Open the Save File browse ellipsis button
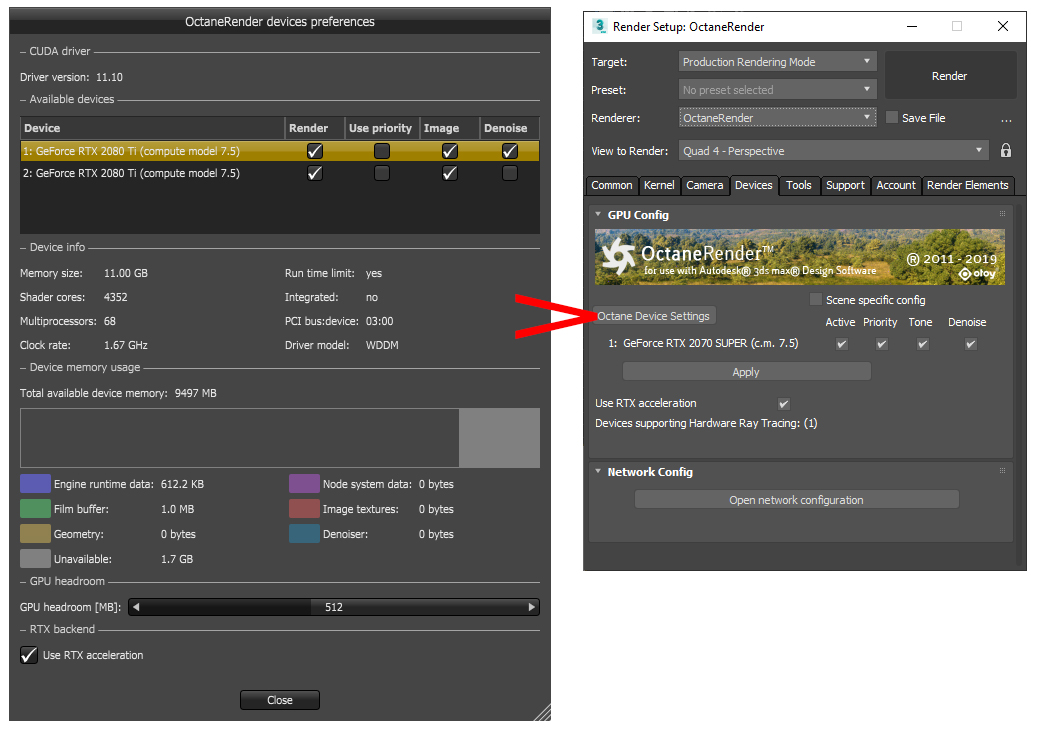 click(1006, 119)
